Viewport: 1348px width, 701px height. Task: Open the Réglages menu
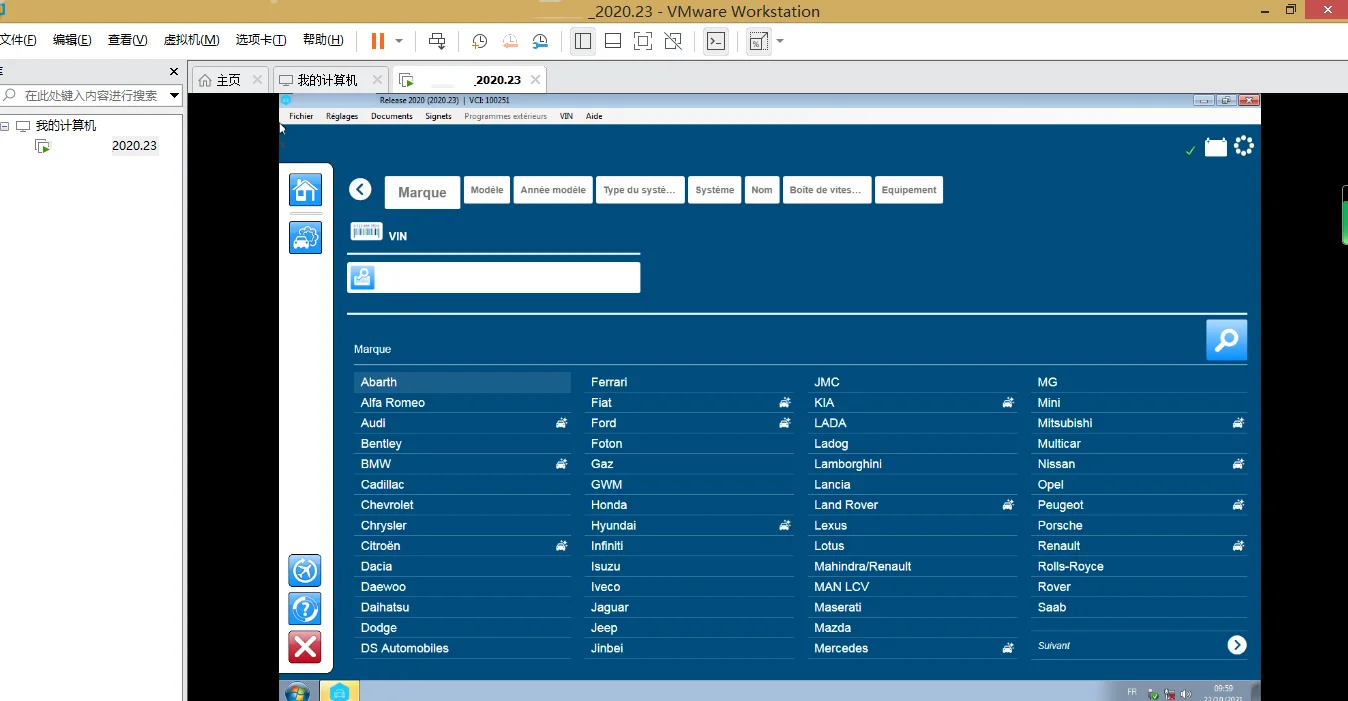341,116
